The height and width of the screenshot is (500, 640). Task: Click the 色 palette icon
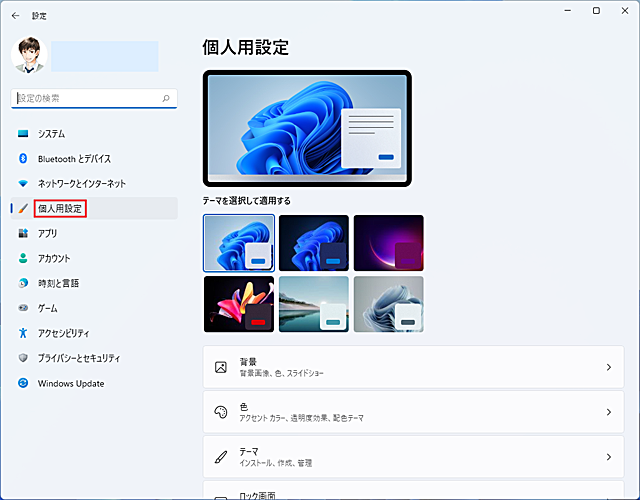point(221,412)
